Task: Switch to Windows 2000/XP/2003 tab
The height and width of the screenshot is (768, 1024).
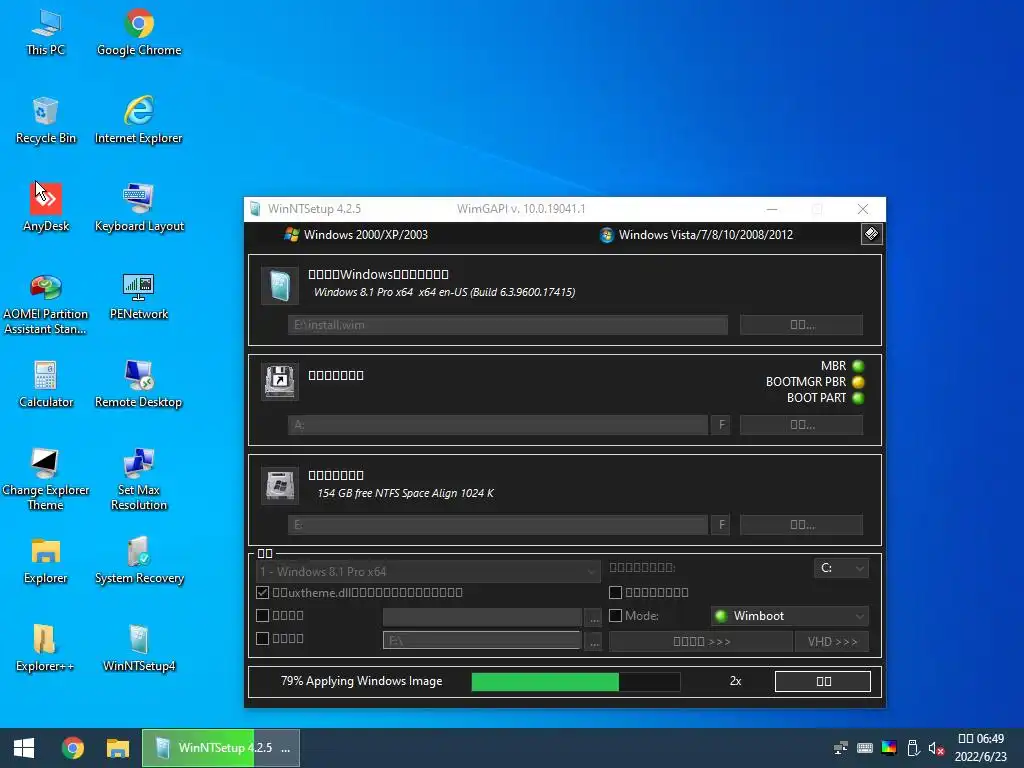Action: point(356,234)
